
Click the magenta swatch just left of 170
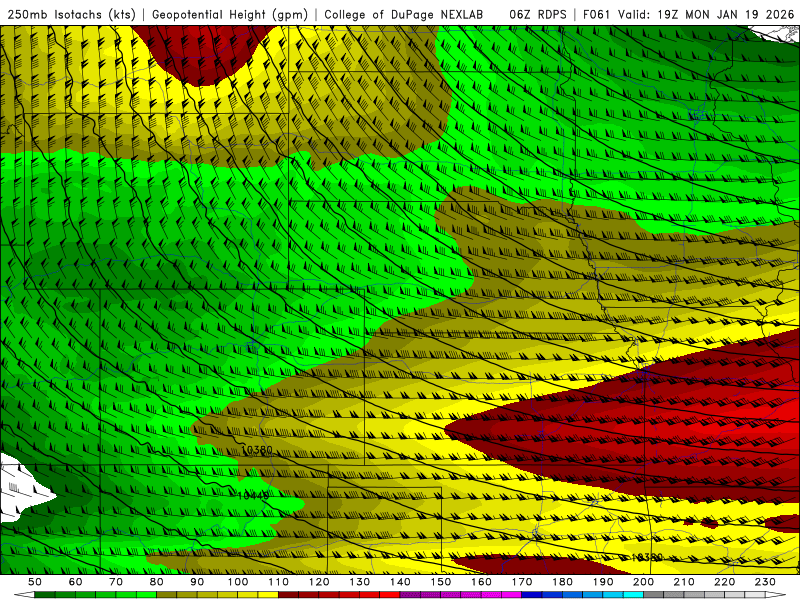[x=512, y=595]
